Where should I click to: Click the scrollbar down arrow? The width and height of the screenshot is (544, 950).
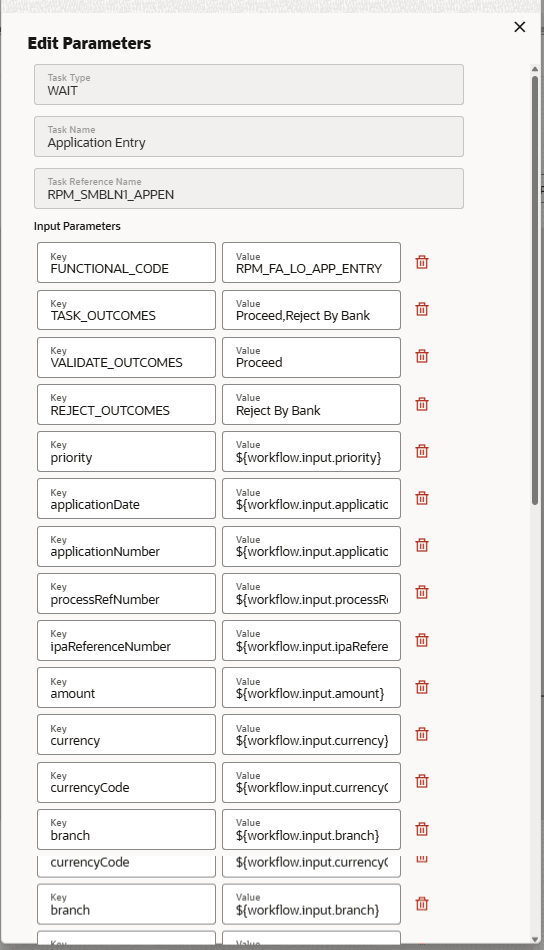535,939
